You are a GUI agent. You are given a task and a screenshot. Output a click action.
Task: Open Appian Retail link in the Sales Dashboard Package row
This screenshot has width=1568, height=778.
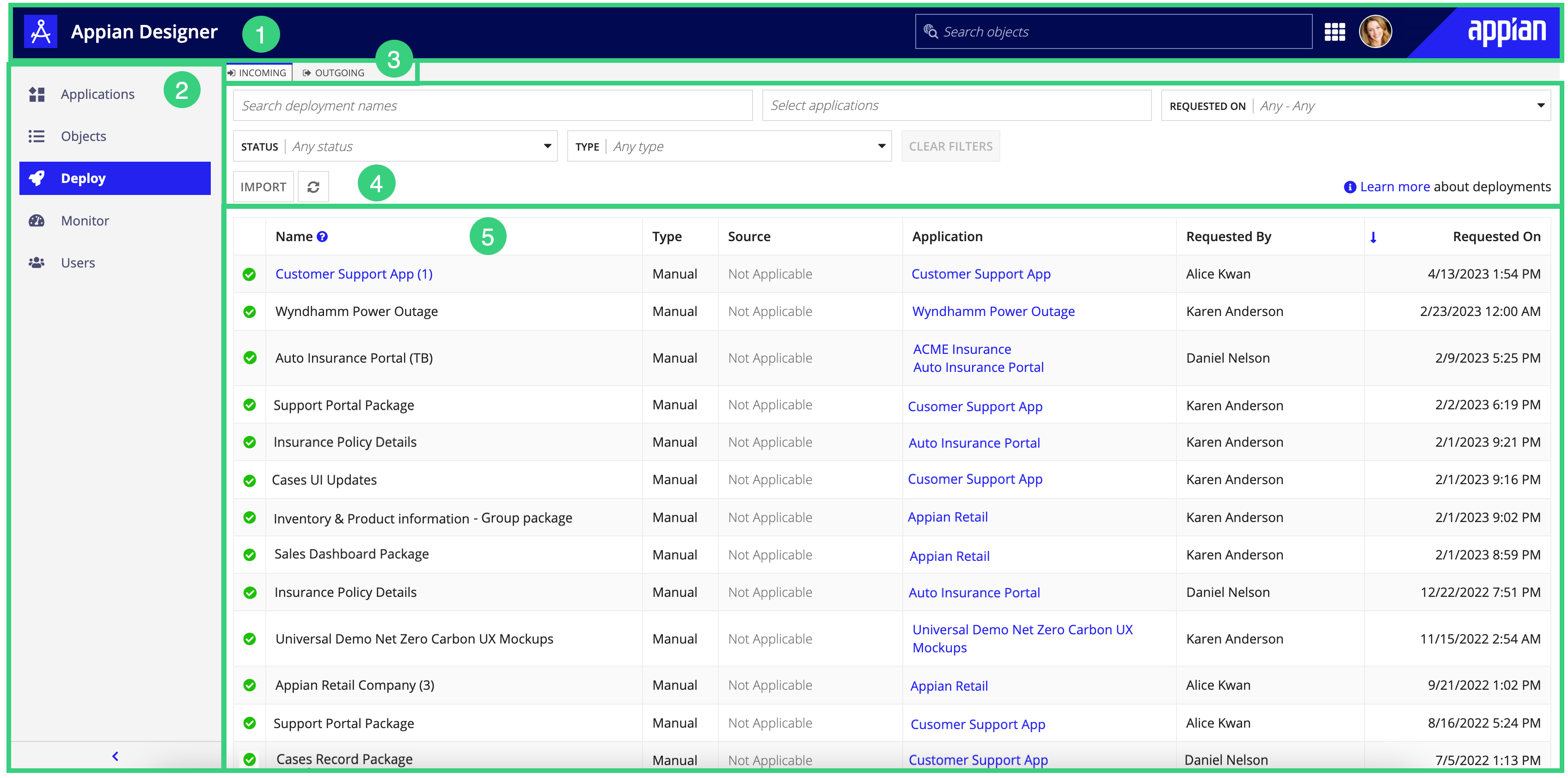click(x=949, y=556)
